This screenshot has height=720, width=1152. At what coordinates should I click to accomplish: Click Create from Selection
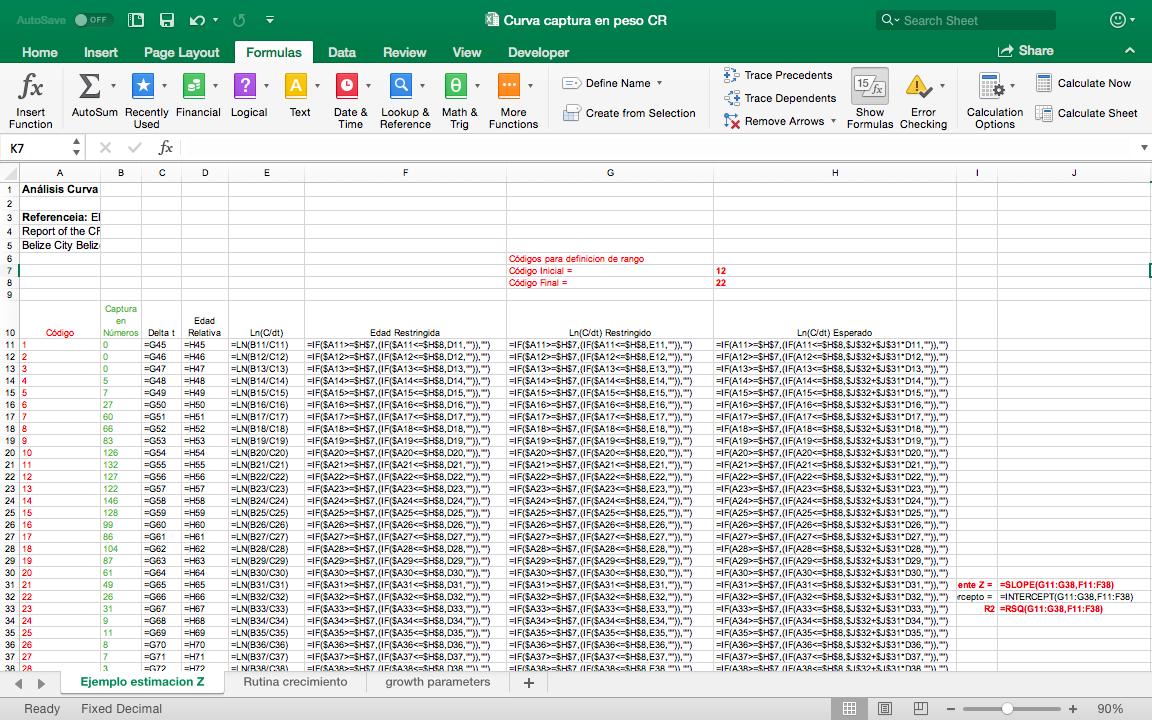pos(629,113)
